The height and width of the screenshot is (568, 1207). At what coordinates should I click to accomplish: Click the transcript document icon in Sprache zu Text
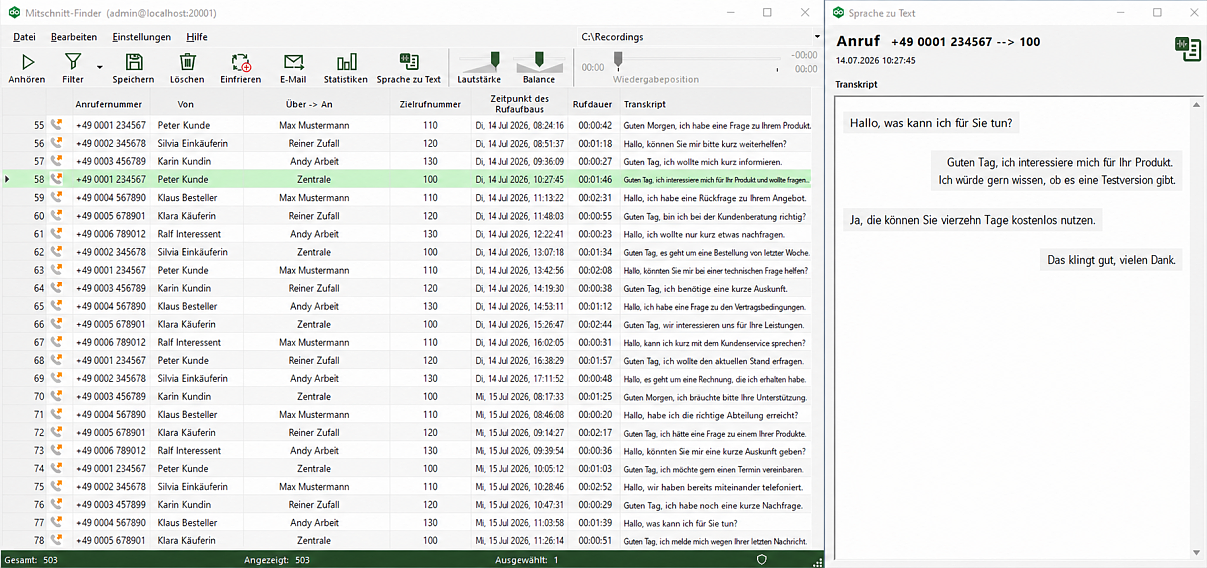[1188, 50]
